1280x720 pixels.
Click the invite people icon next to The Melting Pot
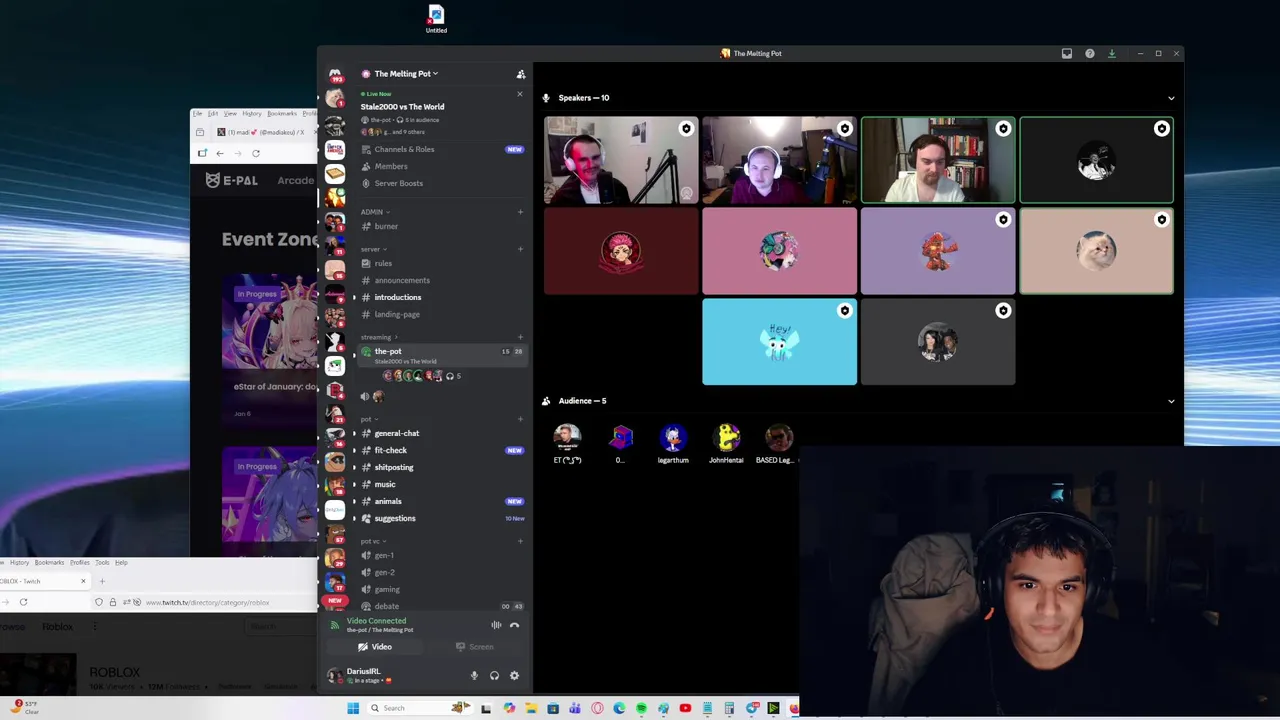(520, 74)
